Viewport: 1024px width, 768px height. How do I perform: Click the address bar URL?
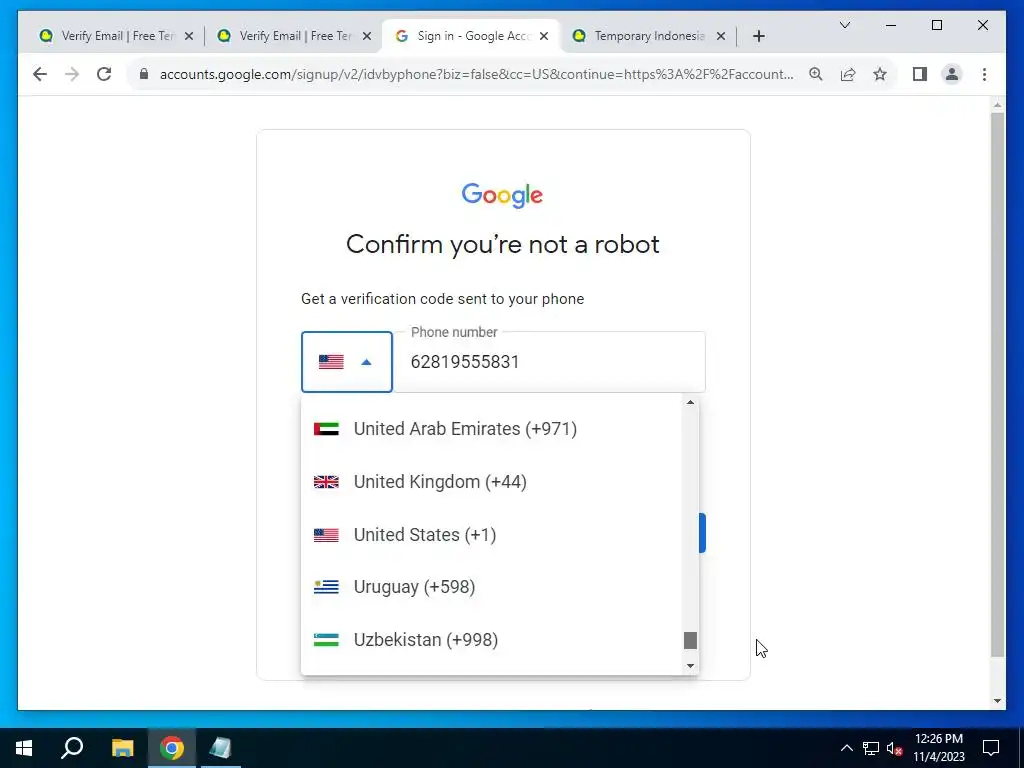(x=476, y=74)
